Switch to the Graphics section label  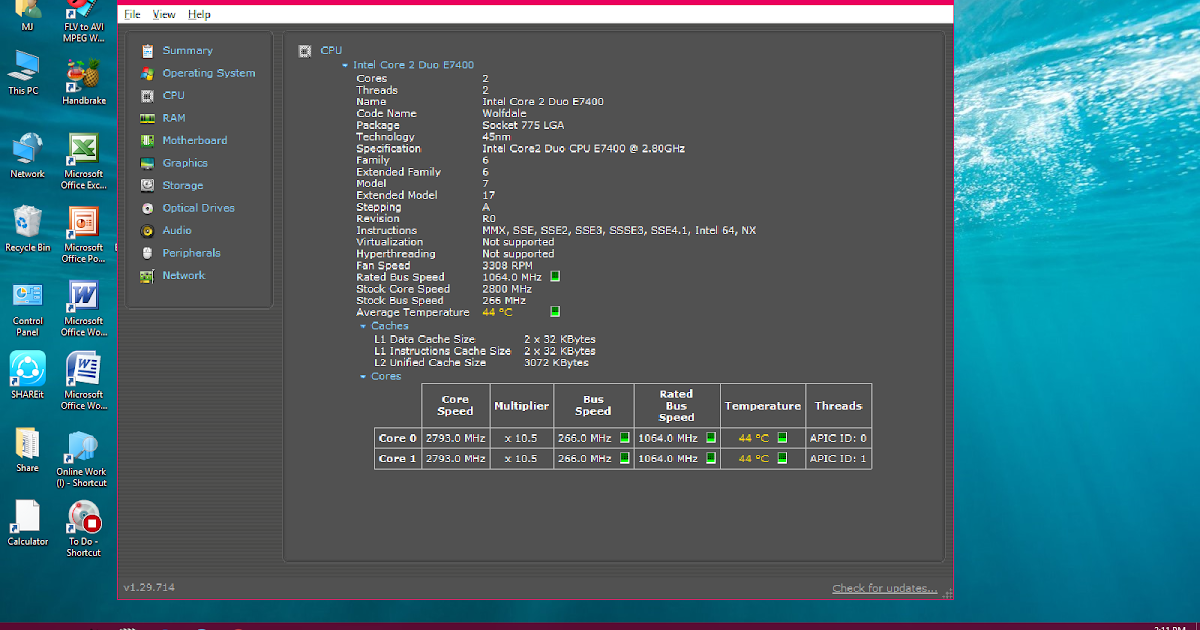pyautogui.click(x=185, y=163)
